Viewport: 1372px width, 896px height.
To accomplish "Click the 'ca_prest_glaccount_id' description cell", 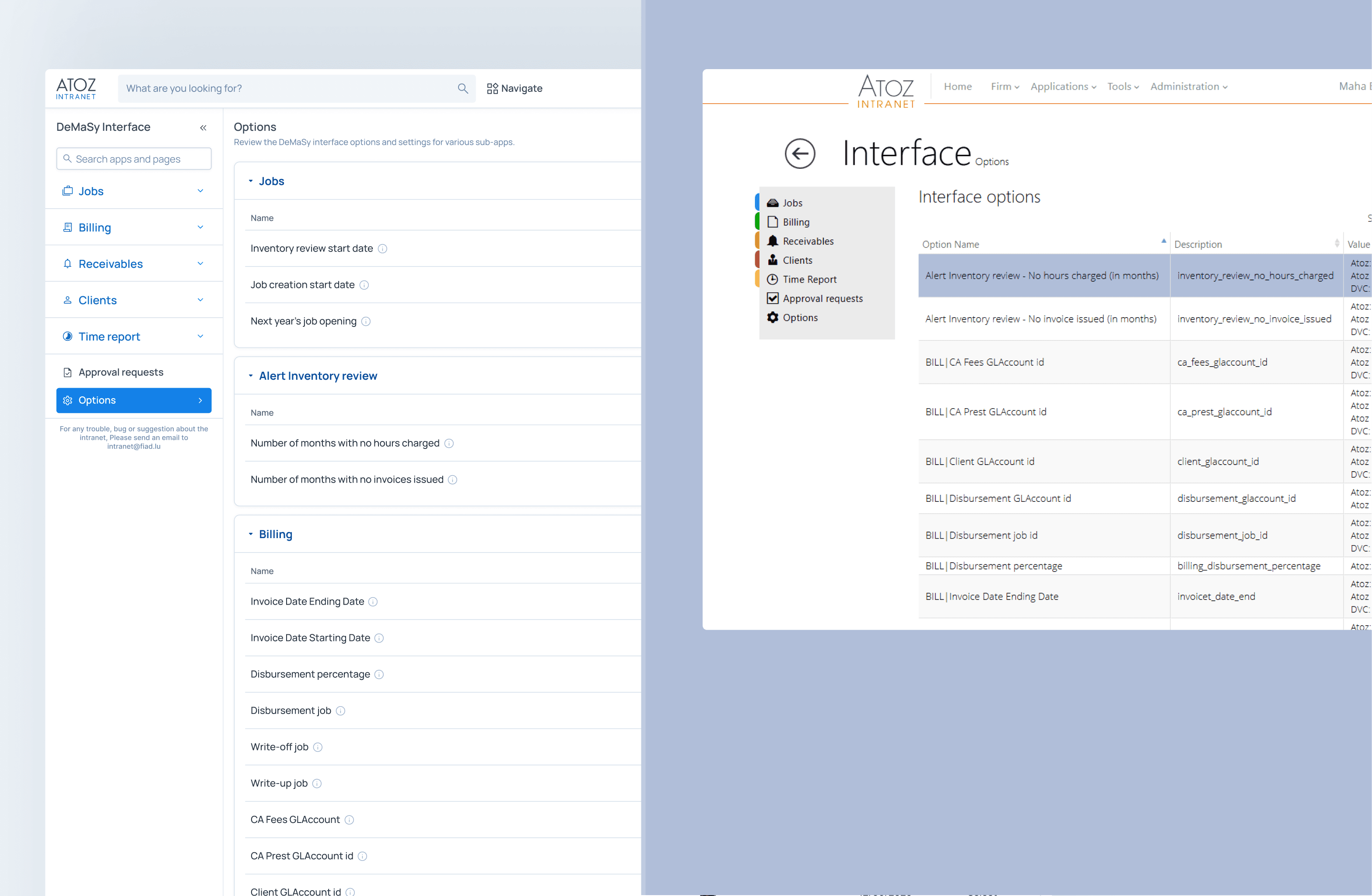I will click(x=1256, y=412).
